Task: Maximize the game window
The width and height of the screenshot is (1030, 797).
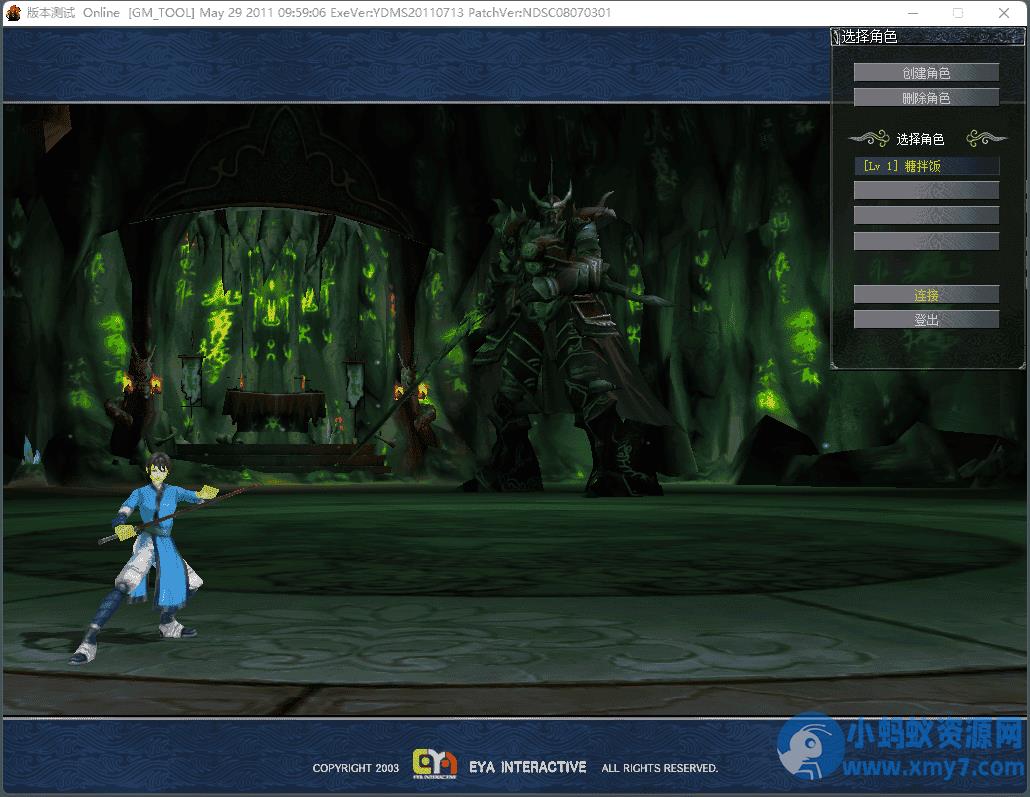Action: 958,12
